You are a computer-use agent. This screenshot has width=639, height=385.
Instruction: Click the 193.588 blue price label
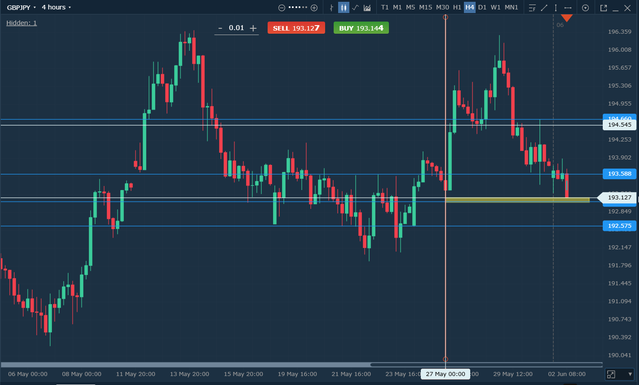click(x=619, y=174)
